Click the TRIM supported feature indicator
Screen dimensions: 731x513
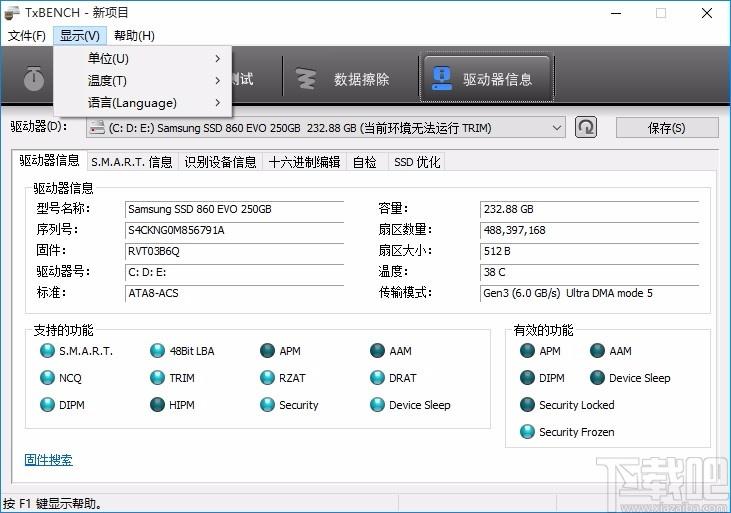pos(157,378)
